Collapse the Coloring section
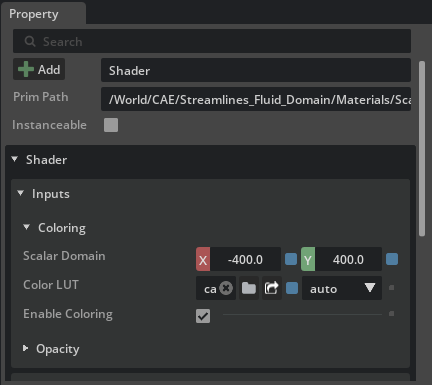432x385 pixels. [27, 227]
